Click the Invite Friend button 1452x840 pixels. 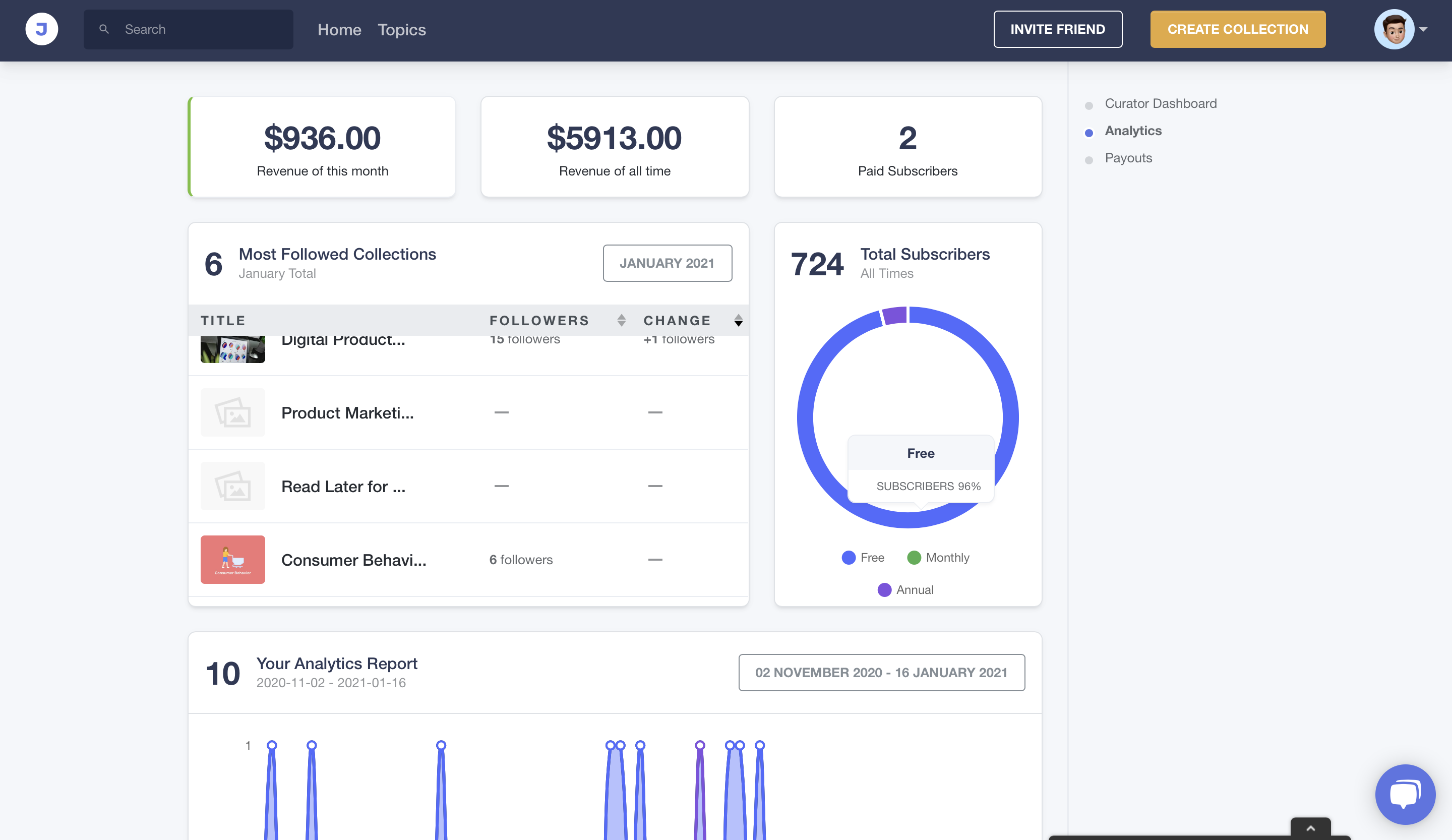1057,29
